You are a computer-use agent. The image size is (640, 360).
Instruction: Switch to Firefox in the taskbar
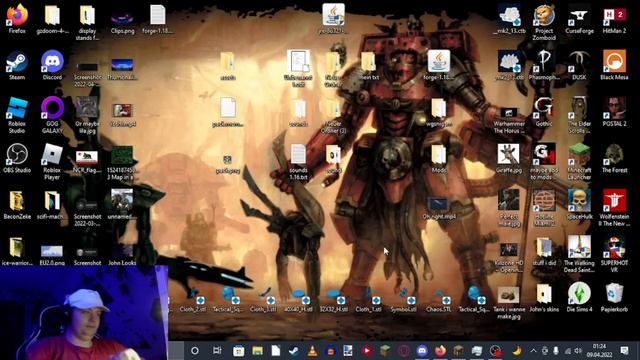point(440,351)
